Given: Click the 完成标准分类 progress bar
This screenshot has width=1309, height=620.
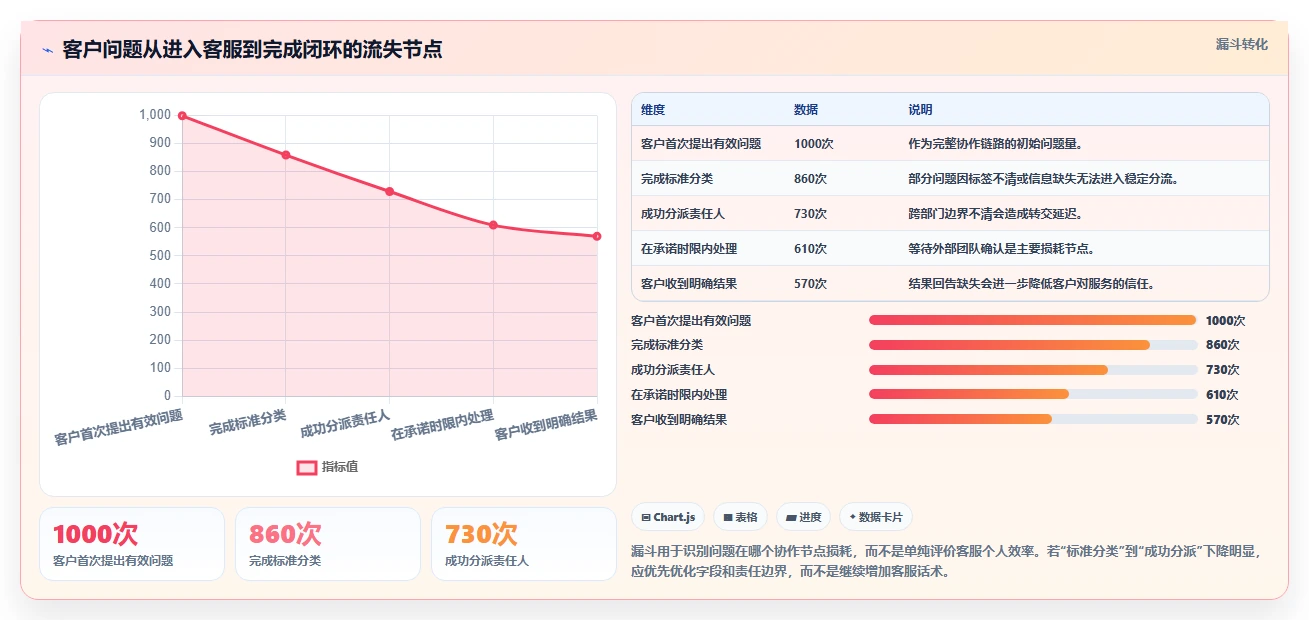Looking at the screenshot, I should coord(1033,345).
